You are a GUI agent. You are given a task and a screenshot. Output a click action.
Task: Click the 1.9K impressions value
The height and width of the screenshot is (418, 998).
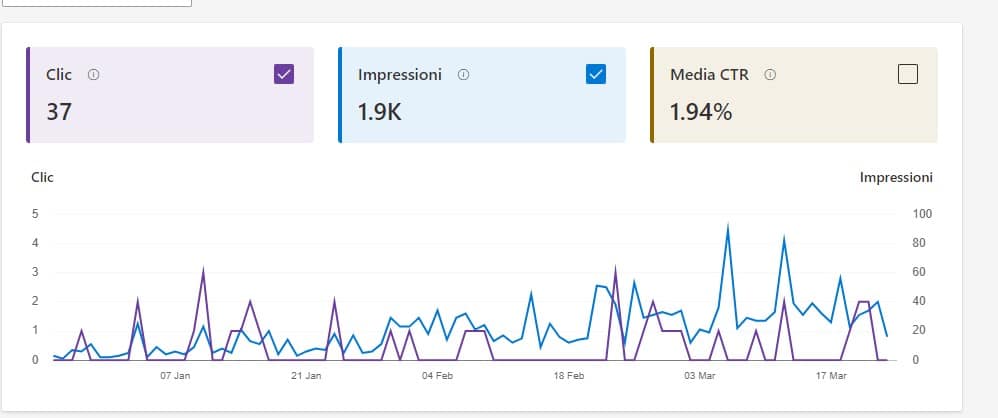[379, 113]
